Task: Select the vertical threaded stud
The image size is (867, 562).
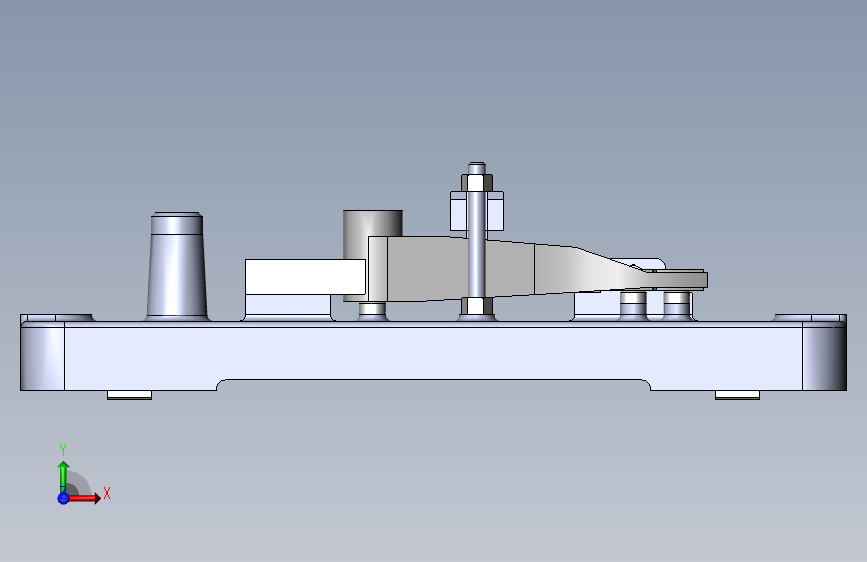Action: 477,243
